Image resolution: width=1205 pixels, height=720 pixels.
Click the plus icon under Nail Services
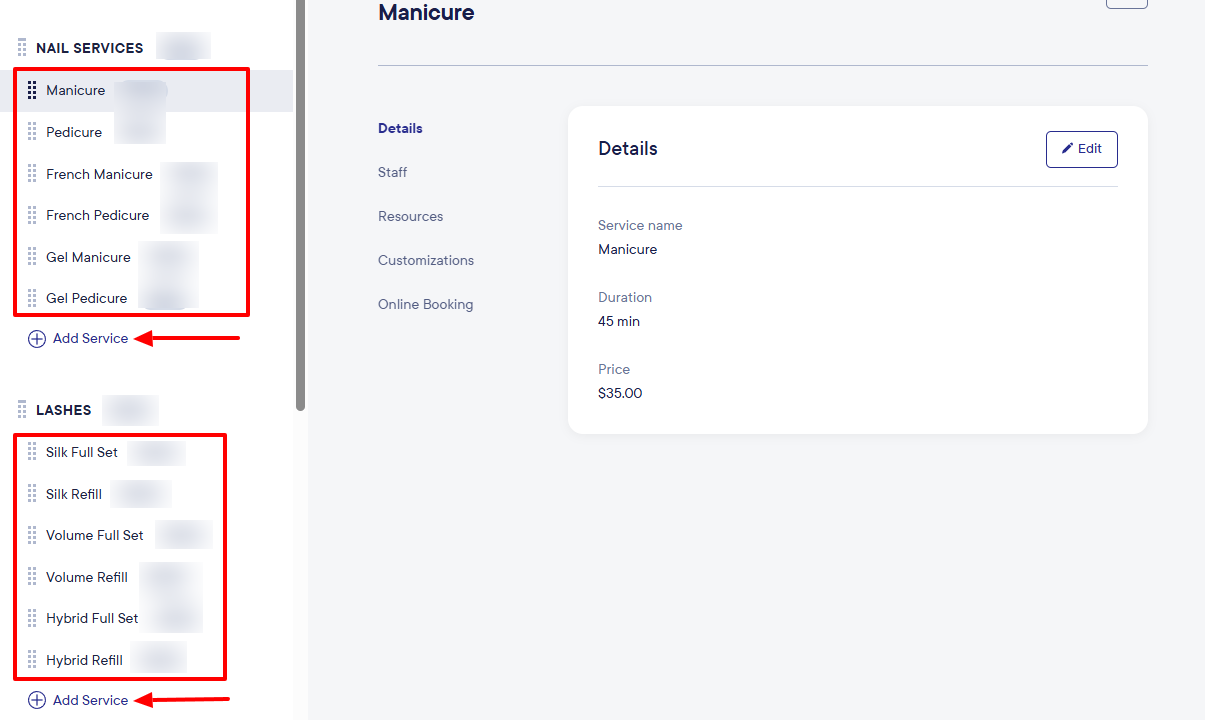click(x=37, y=339)
